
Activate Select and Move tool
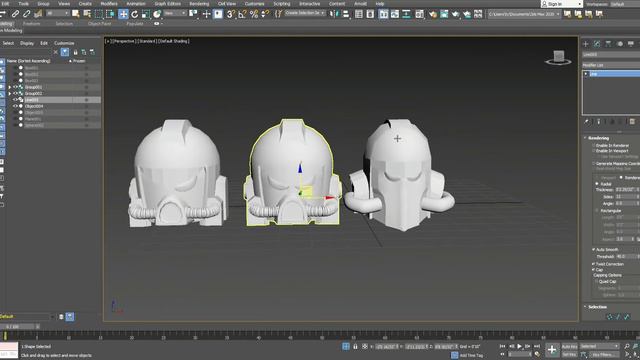click(x=123, y=14)
